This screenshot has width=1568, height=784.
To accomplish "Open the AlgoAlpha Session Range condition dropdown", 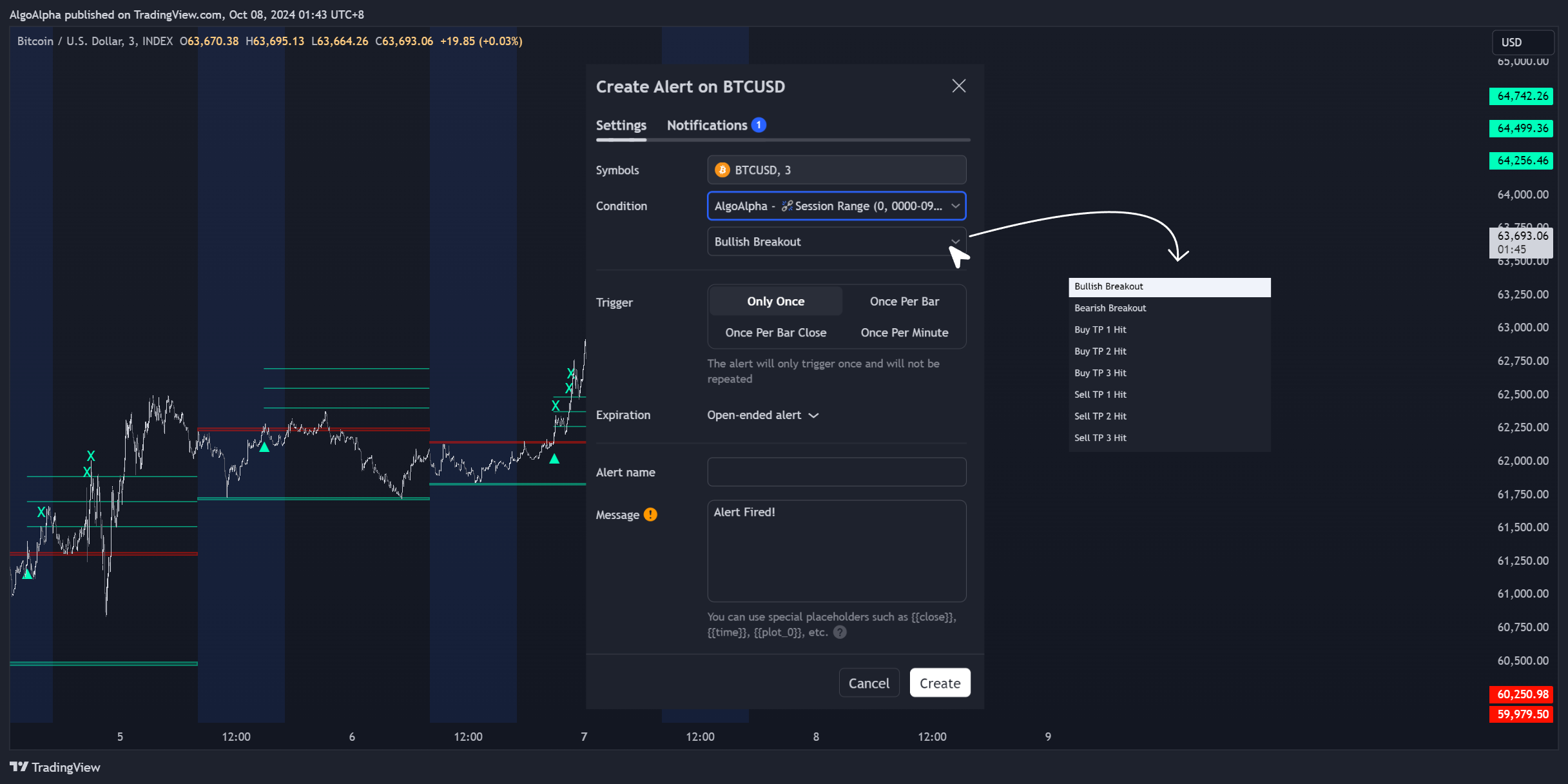I will click(x=837, y=206).
